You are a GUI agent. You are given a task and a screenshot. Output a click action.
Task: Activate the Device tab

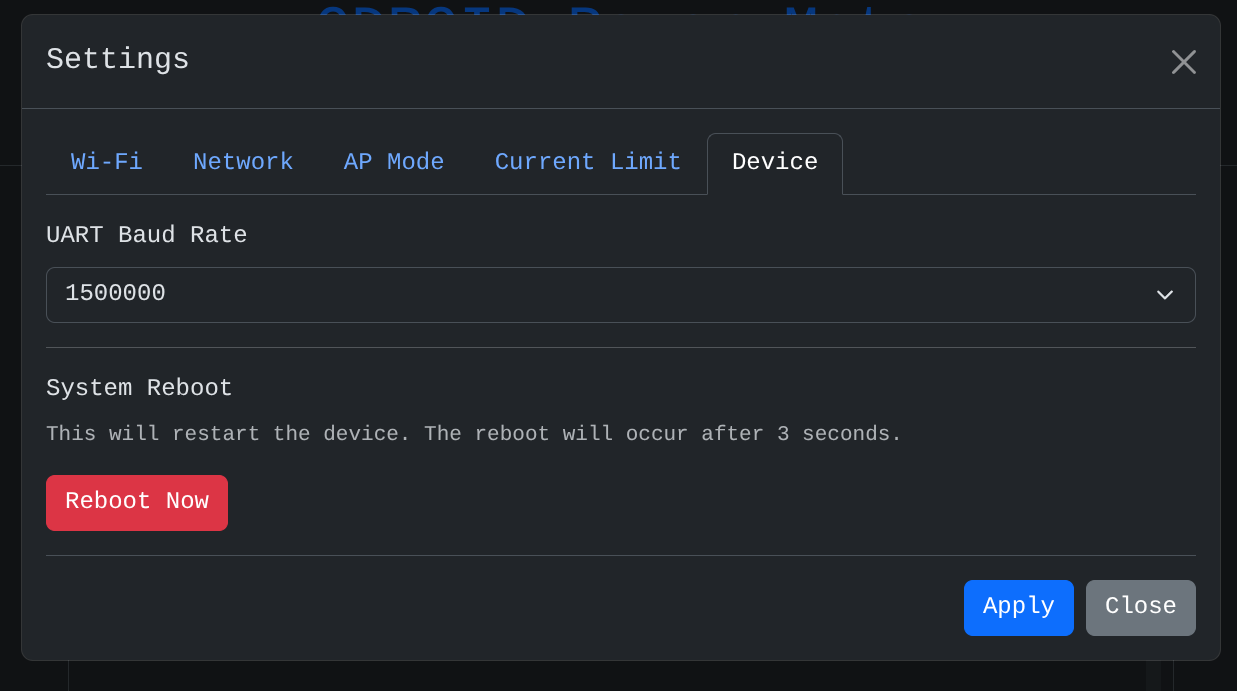pyautogui.click(x=774, y=162)
